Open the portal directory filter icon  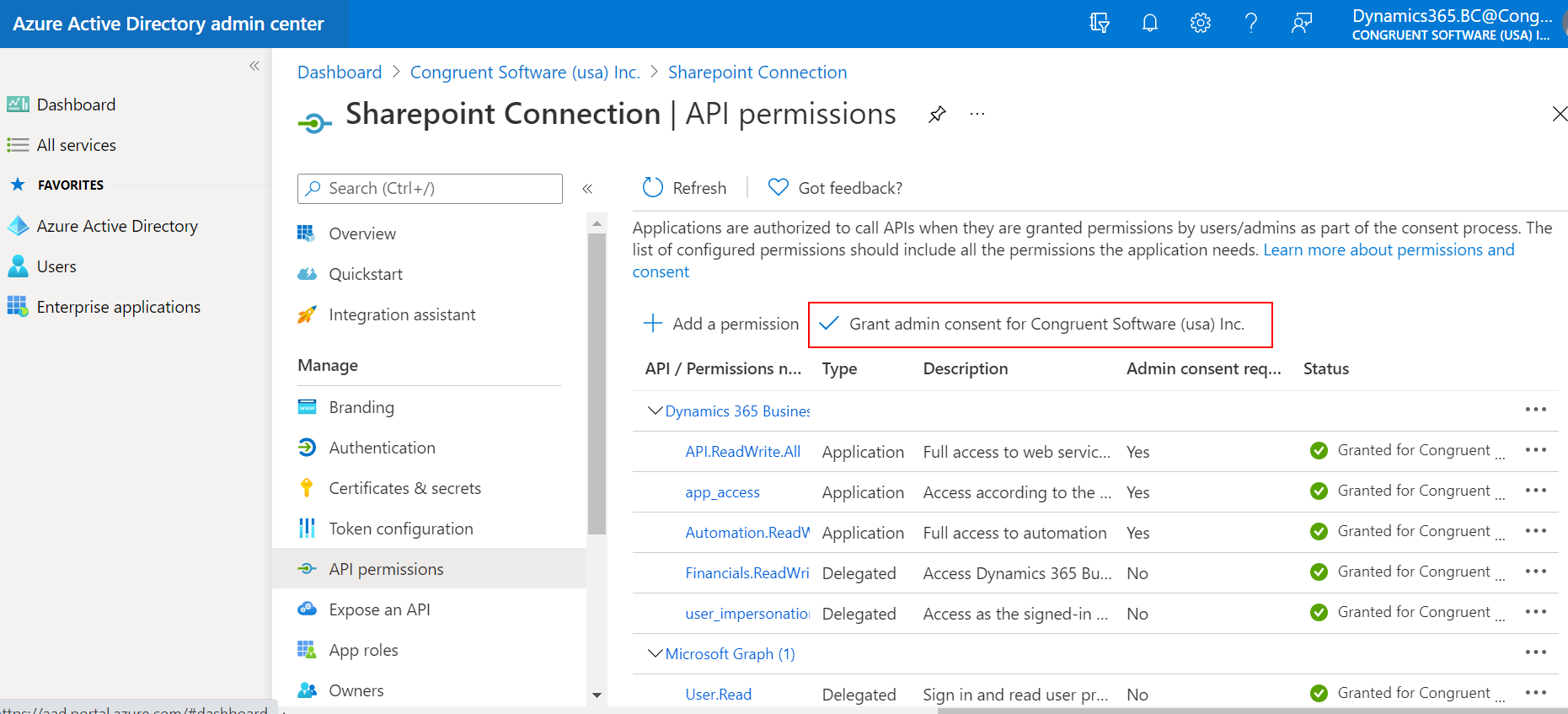(x=1100, y=23)
